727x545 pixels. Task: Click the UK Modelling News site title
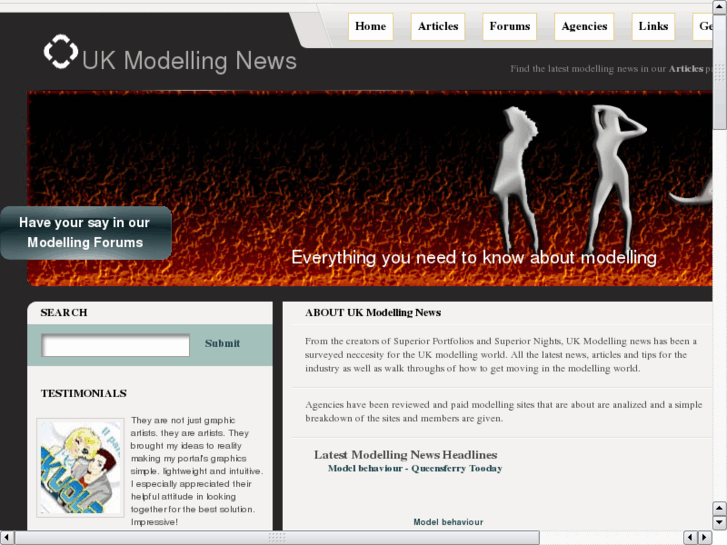coord(189,61)
